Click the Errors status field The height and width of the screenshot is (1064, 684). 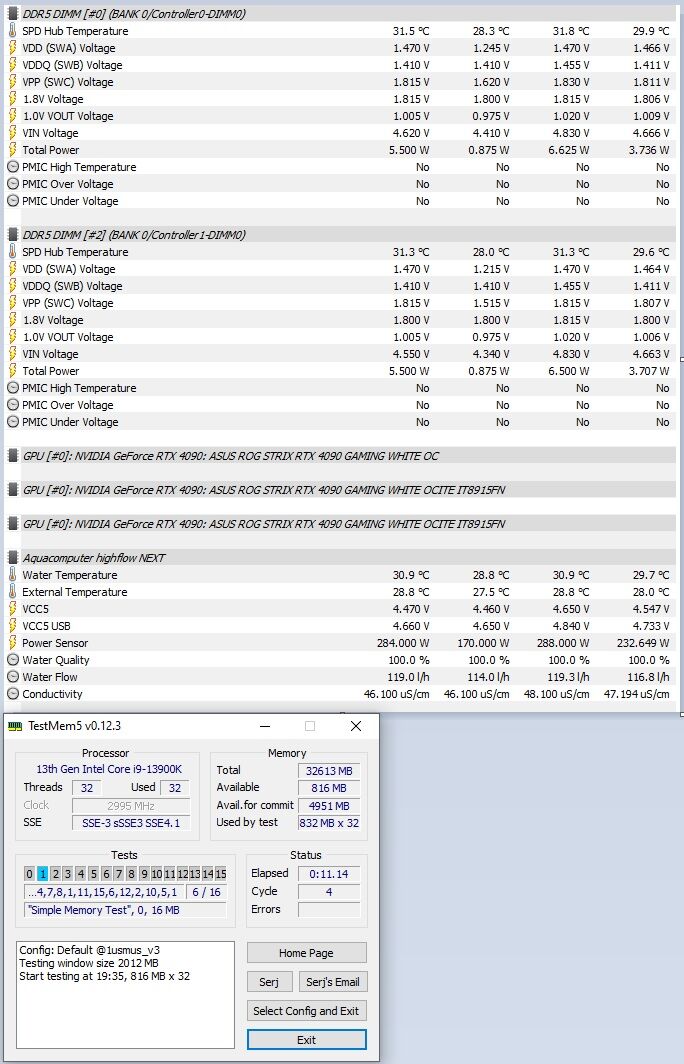pyautogui.click(x=329, y=909)
